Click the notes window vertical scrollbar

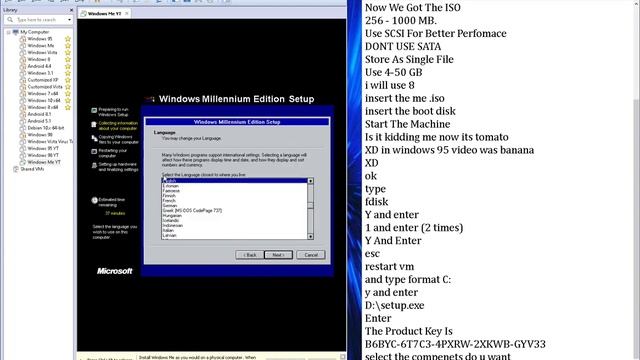(x=636, y=180)
